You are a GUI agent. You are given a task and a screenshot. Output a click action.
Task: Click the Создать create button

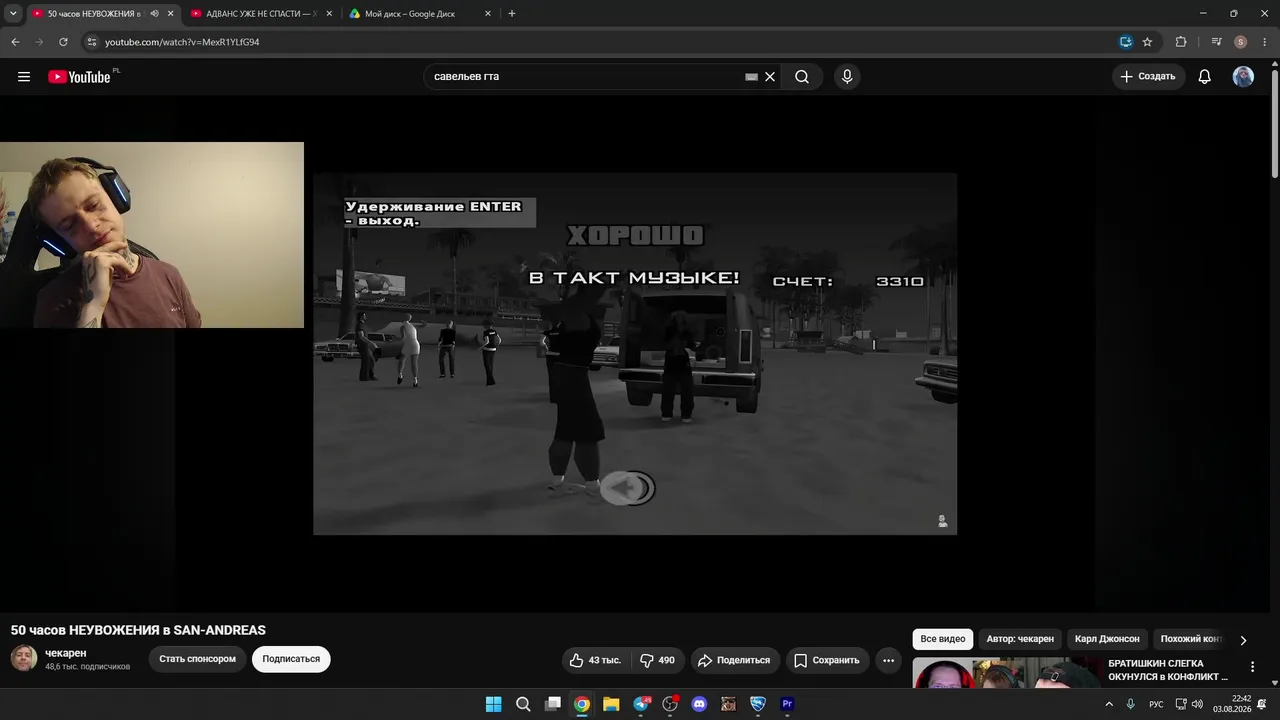click(x=1148, y=77)
